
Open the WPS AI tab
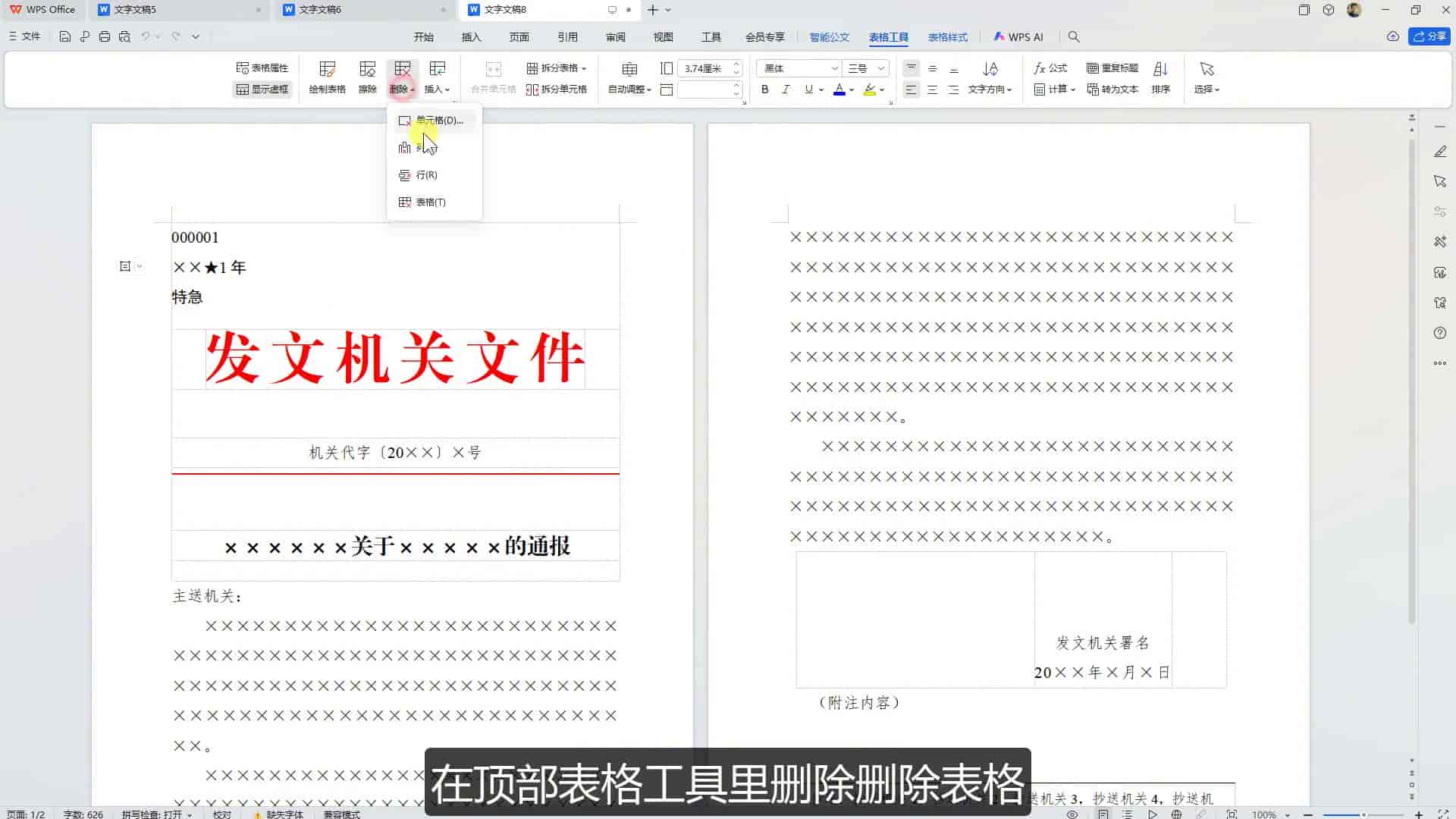(1018, 36)
